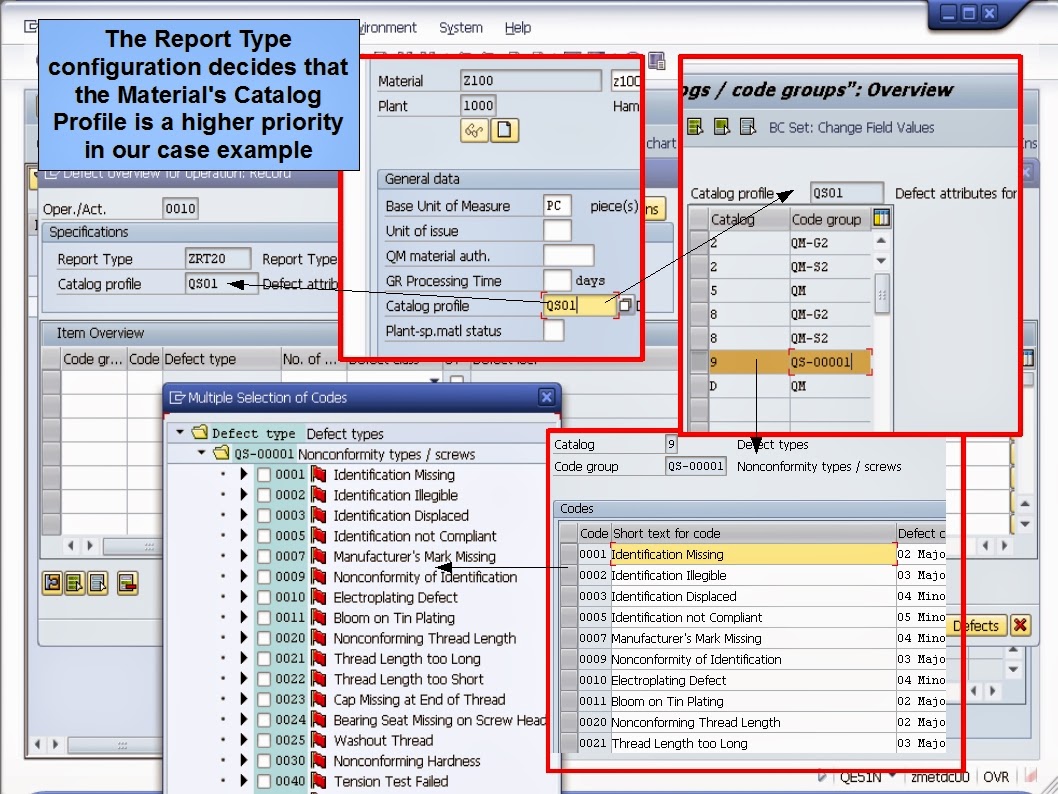Open the Help menu

tap(518, 27)
